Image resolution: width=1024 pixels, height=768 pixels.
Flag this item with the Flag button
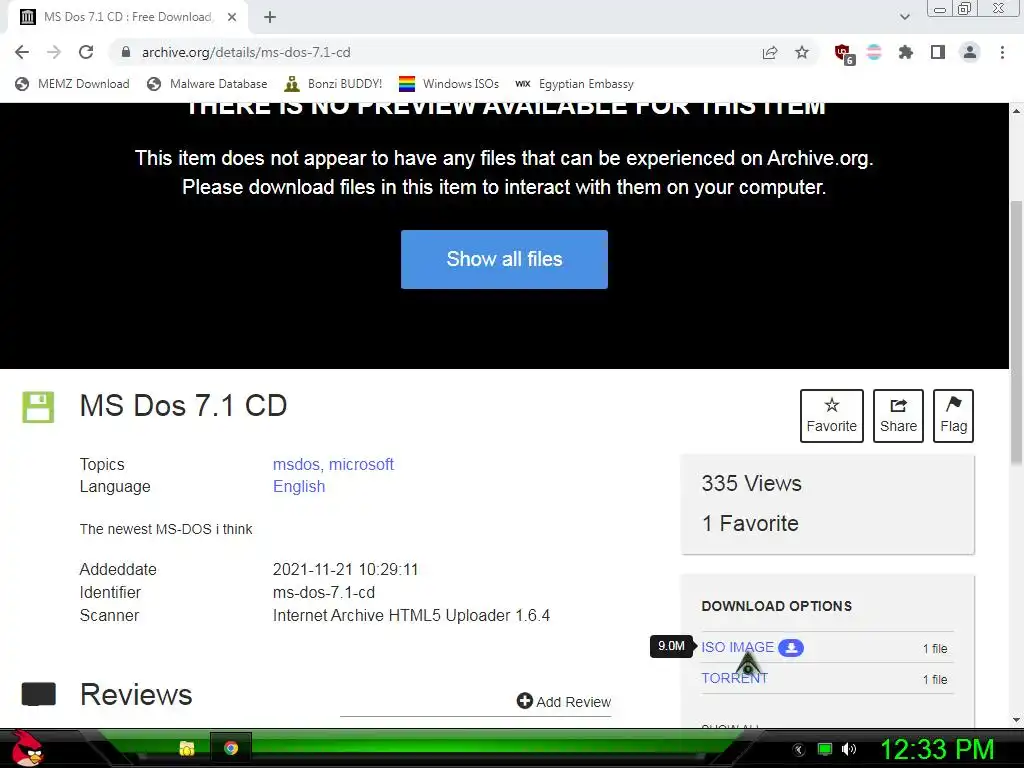click(x=953, y=416)
